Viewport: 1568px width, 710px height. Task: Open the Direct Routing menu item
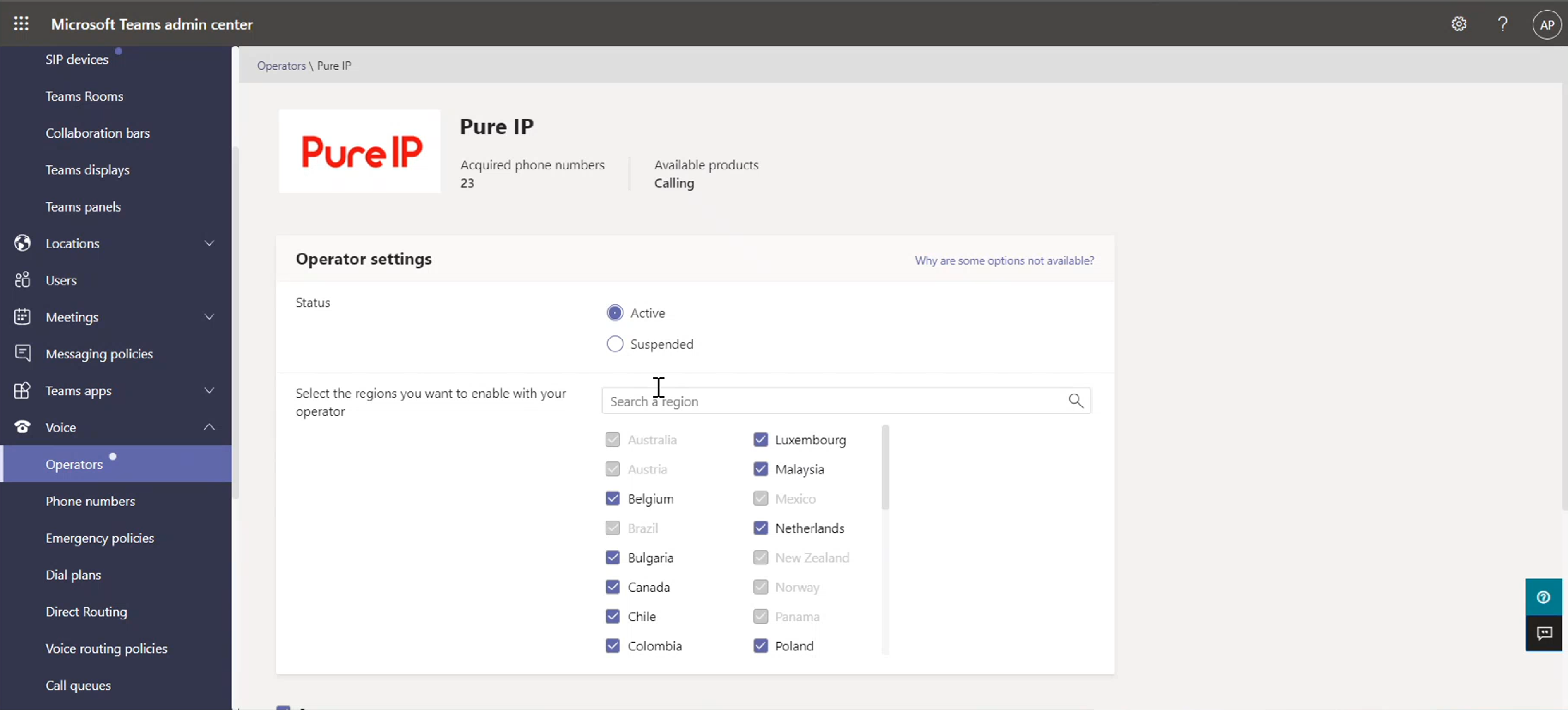(x=86, y=611)
